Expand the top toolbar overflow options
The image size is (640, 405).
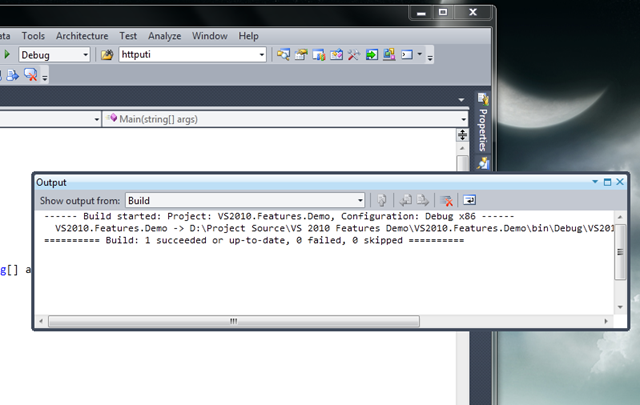click(x=430, y=58)
